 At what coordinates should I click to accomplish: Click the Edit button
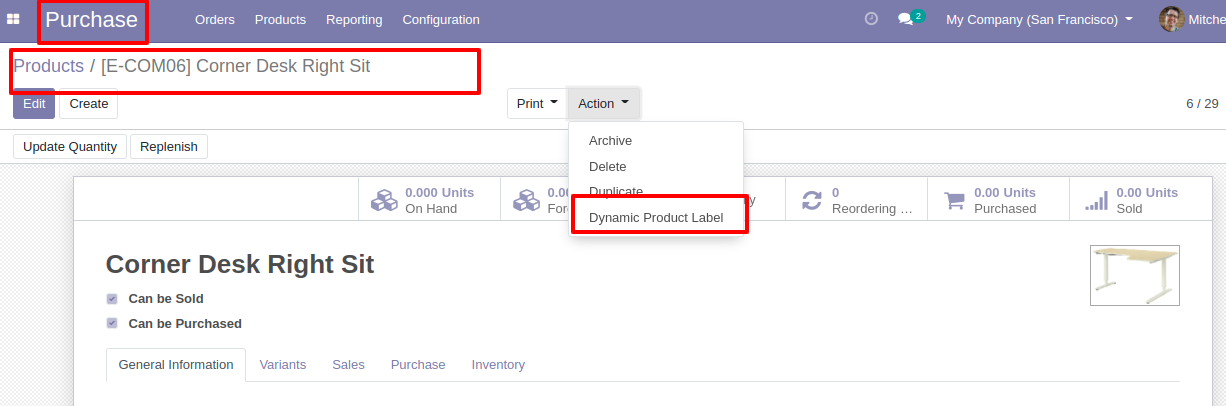point(34,104)
